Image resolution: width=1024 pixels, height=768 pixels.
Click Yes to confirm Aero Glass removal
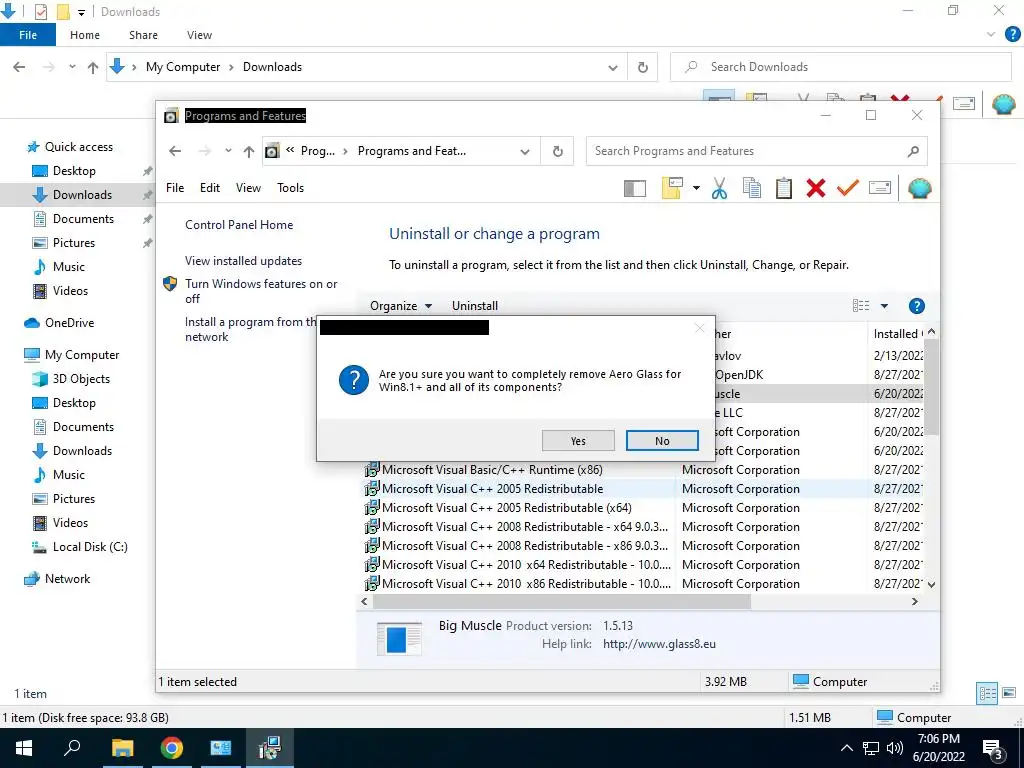coord(578,441)
